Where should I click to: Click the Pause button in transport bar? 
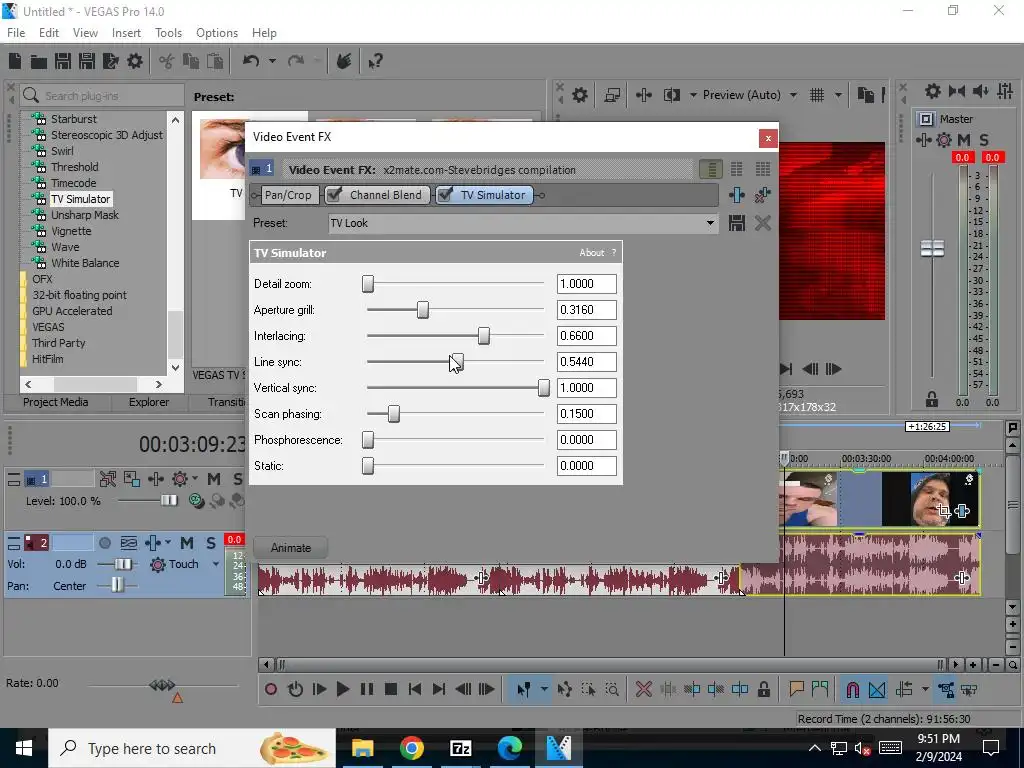(367, 689)
